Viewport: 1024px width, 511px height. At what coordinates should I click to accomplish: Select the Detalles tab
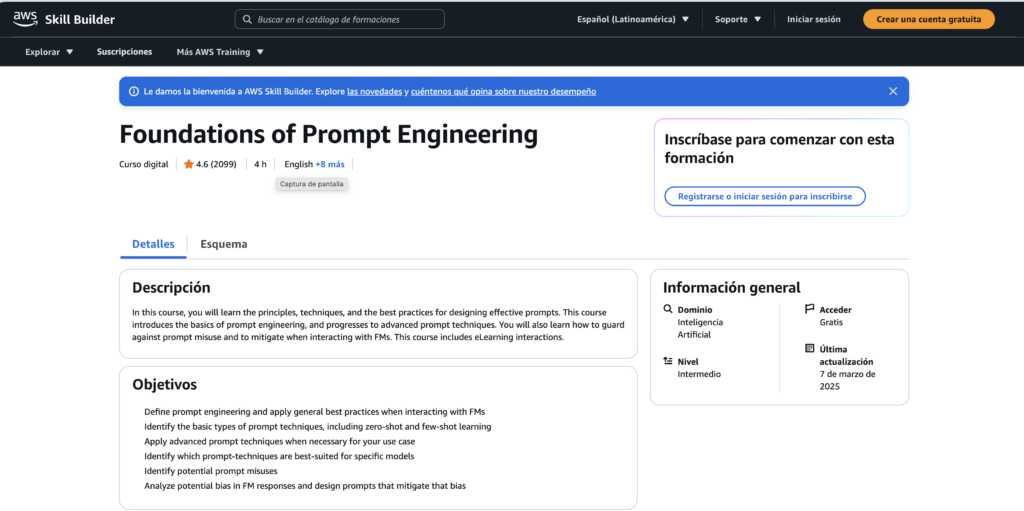[153, 244]
